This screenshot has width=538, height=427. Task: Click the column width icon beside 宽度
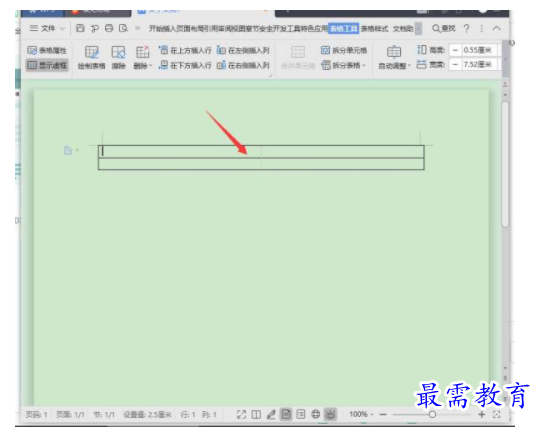tap(422, 65)
